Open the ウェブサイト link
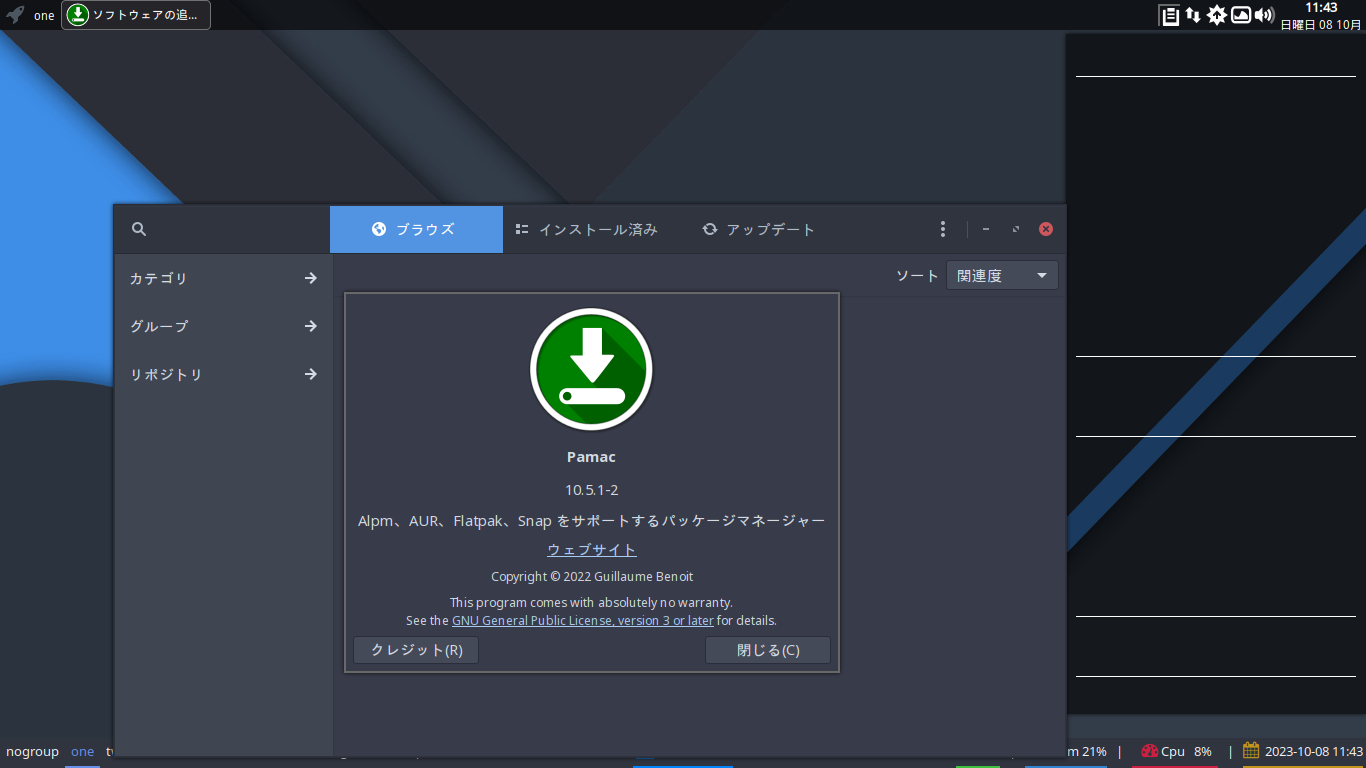The height and width of the screenshot is (768, 1366). click(592, 550)
